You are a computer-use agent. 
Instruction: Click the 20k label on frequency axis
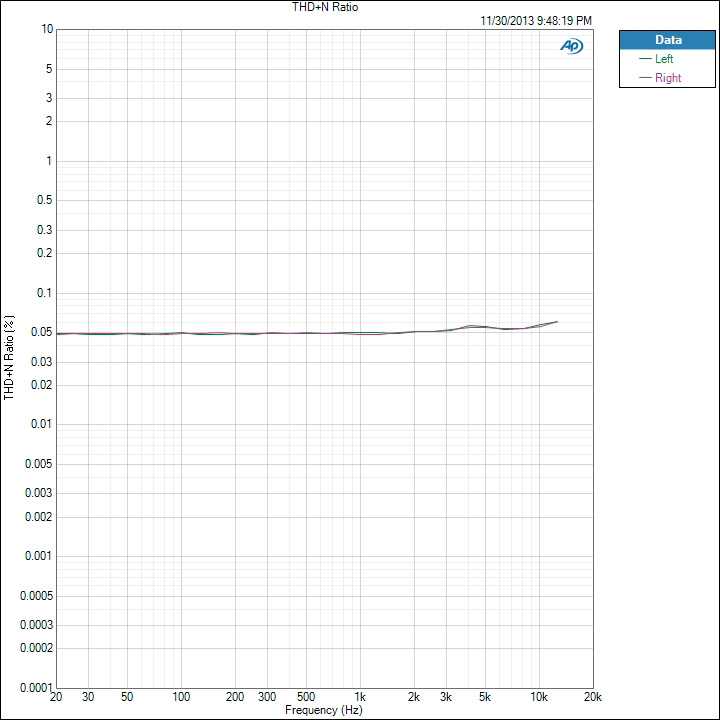[x=593, y=697]
